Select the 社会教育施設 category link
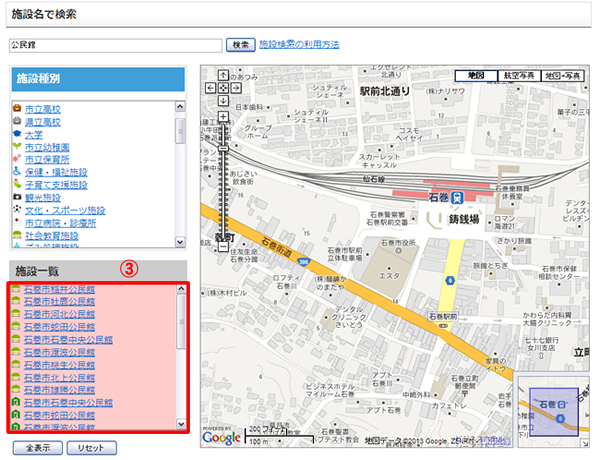The height and width of the screenshot is (460, 600). (x=52, y=236)
